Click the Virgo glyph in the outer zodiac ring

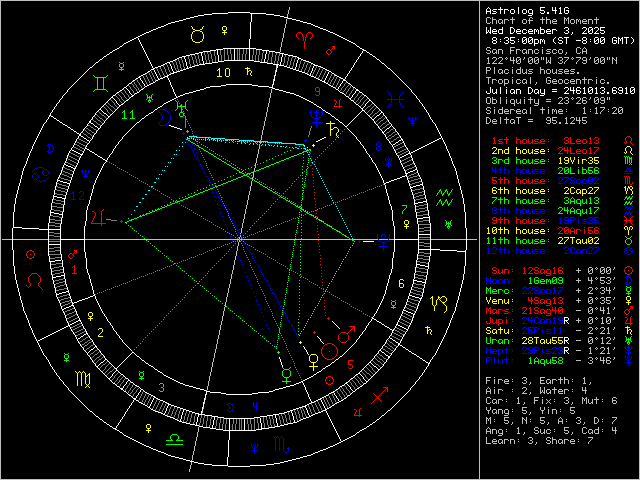(83, 379)
